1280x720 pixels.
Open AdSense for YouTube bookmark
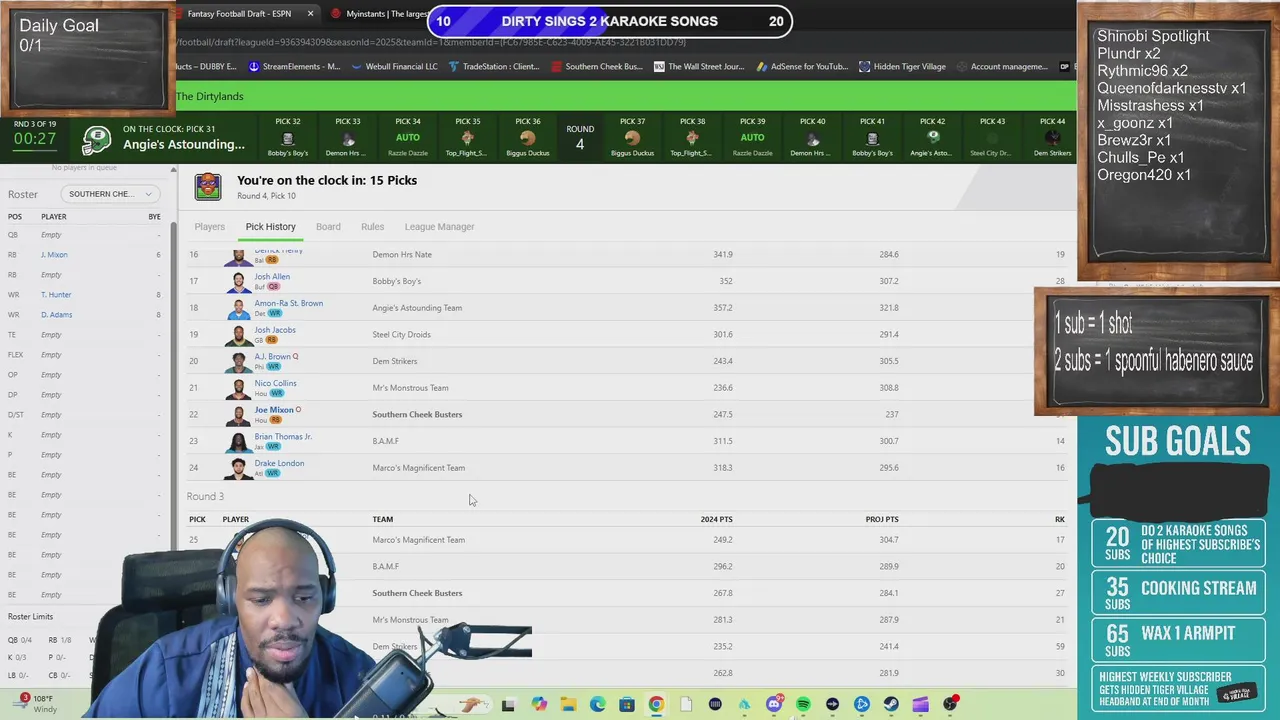point(802,67)
